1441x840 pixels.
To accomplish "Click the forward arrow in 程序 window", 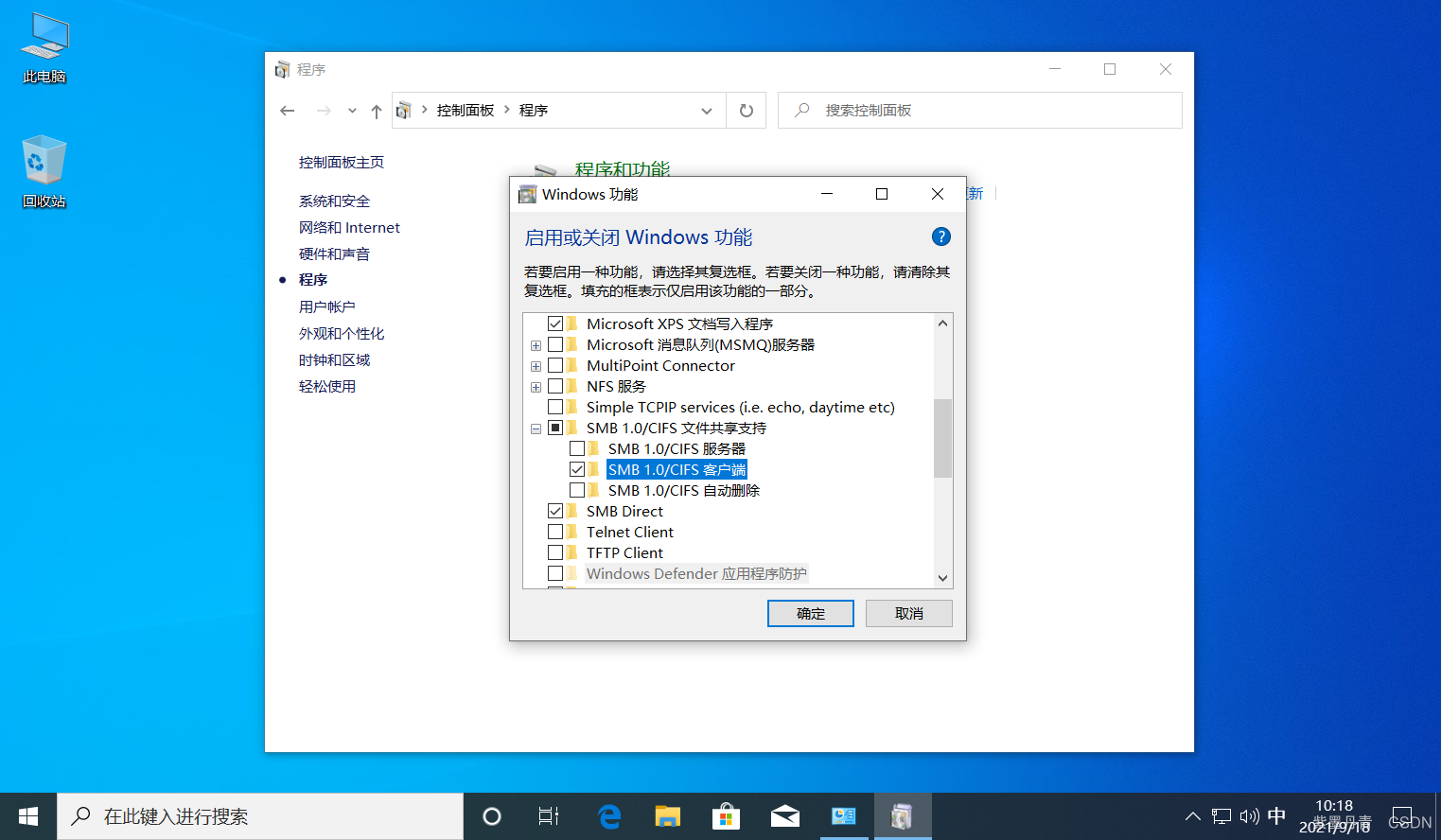I will [324, 111].
